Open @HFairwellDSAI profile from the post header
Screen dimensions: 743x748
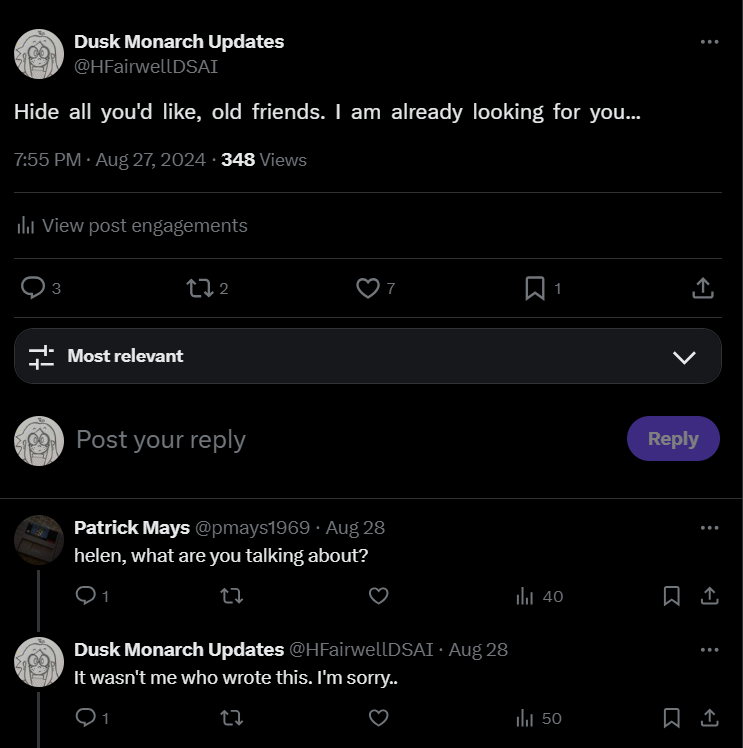(146, 67)
